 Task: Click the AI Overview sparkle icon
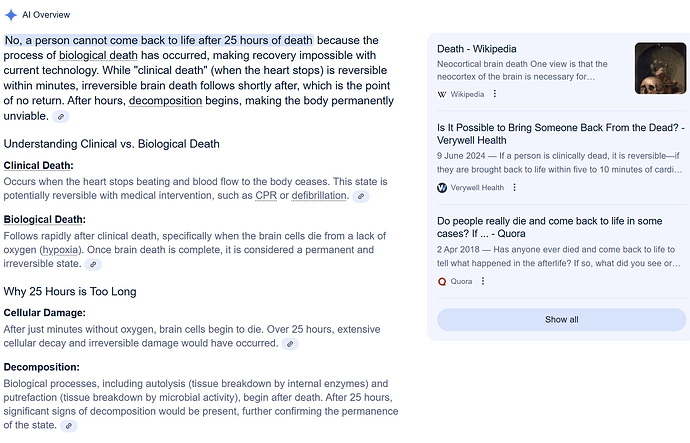[x=11, y=15]
